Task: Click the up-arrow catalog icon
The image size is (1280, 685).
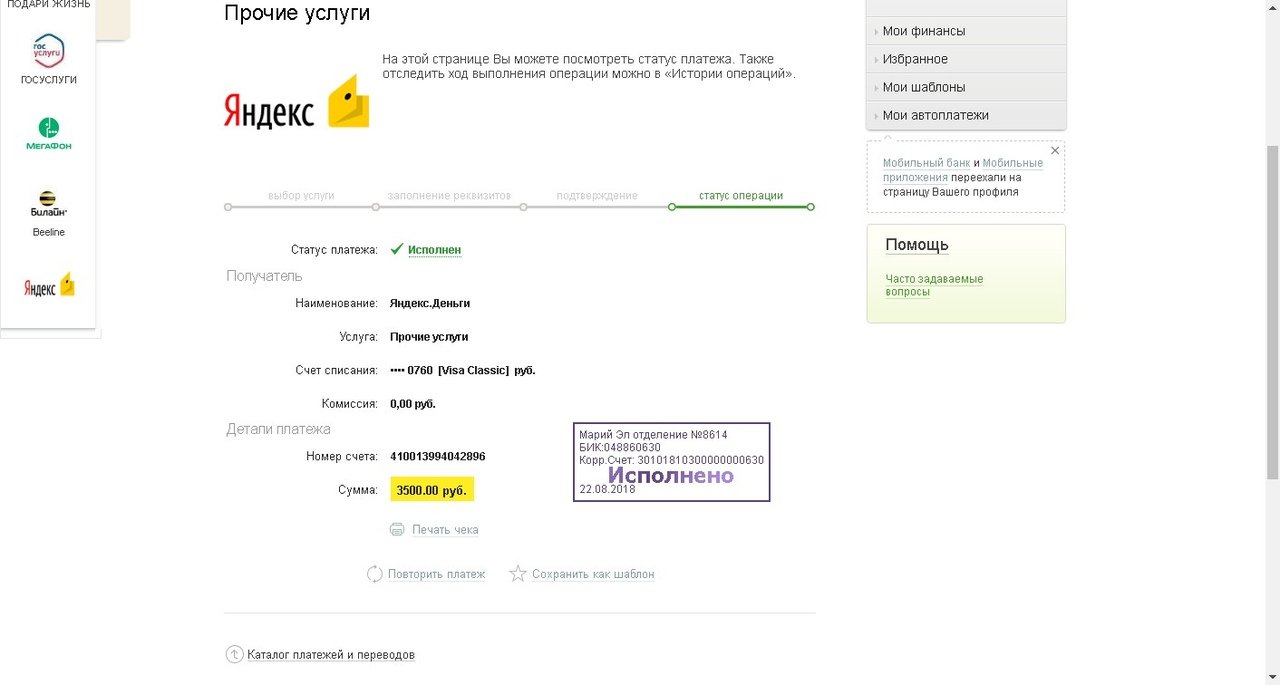Action: click(x=235, y=655)
